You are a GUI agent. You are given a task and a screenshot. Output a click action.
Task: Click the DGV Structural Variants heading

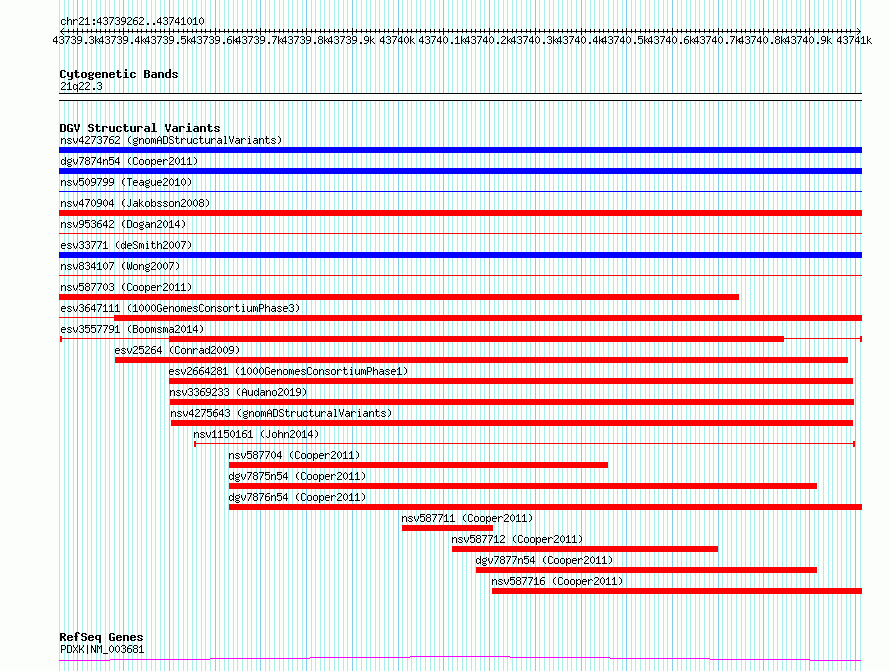pos(140,128)
